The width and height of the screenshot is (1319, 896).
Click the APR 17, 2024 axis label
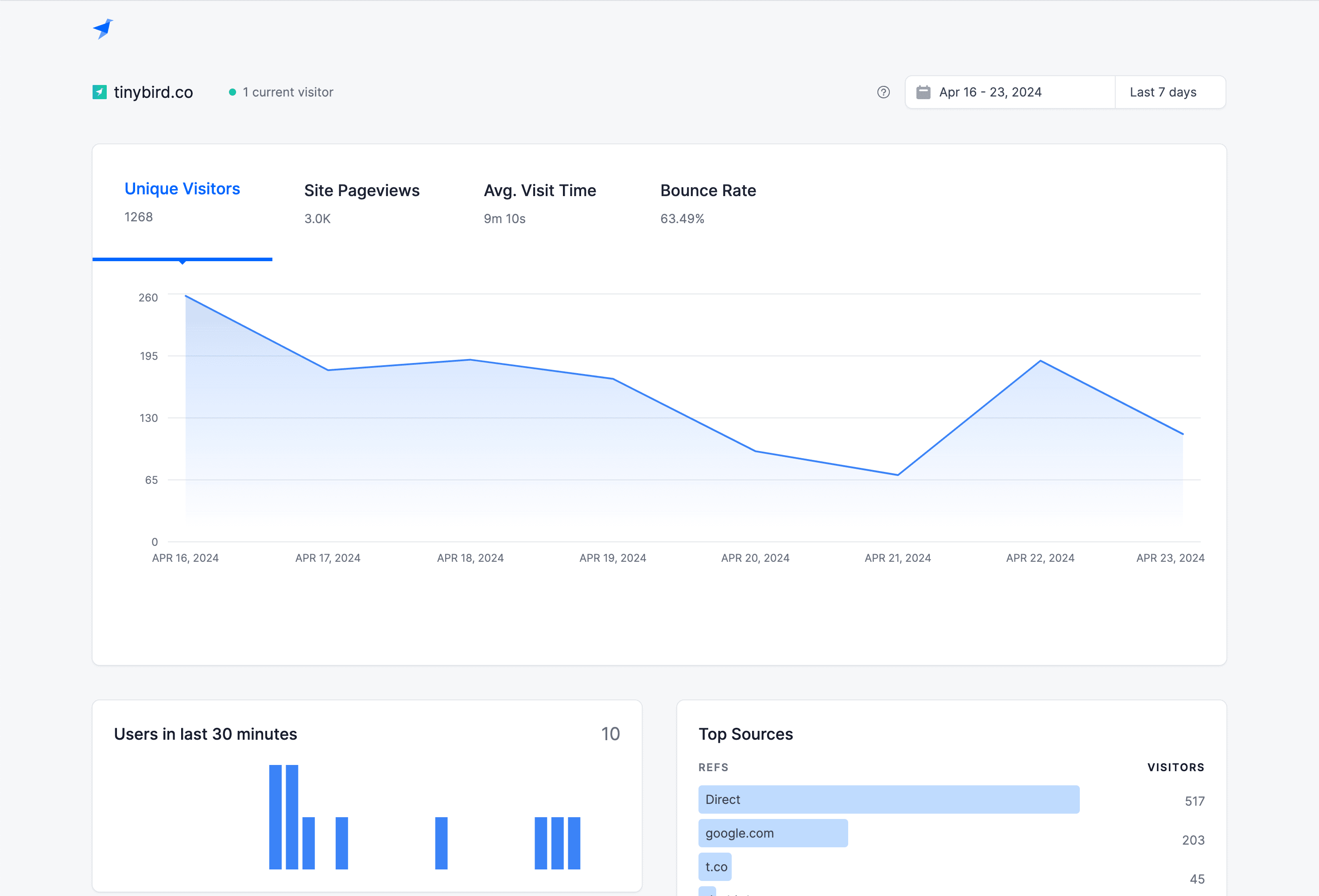(327, 557)
